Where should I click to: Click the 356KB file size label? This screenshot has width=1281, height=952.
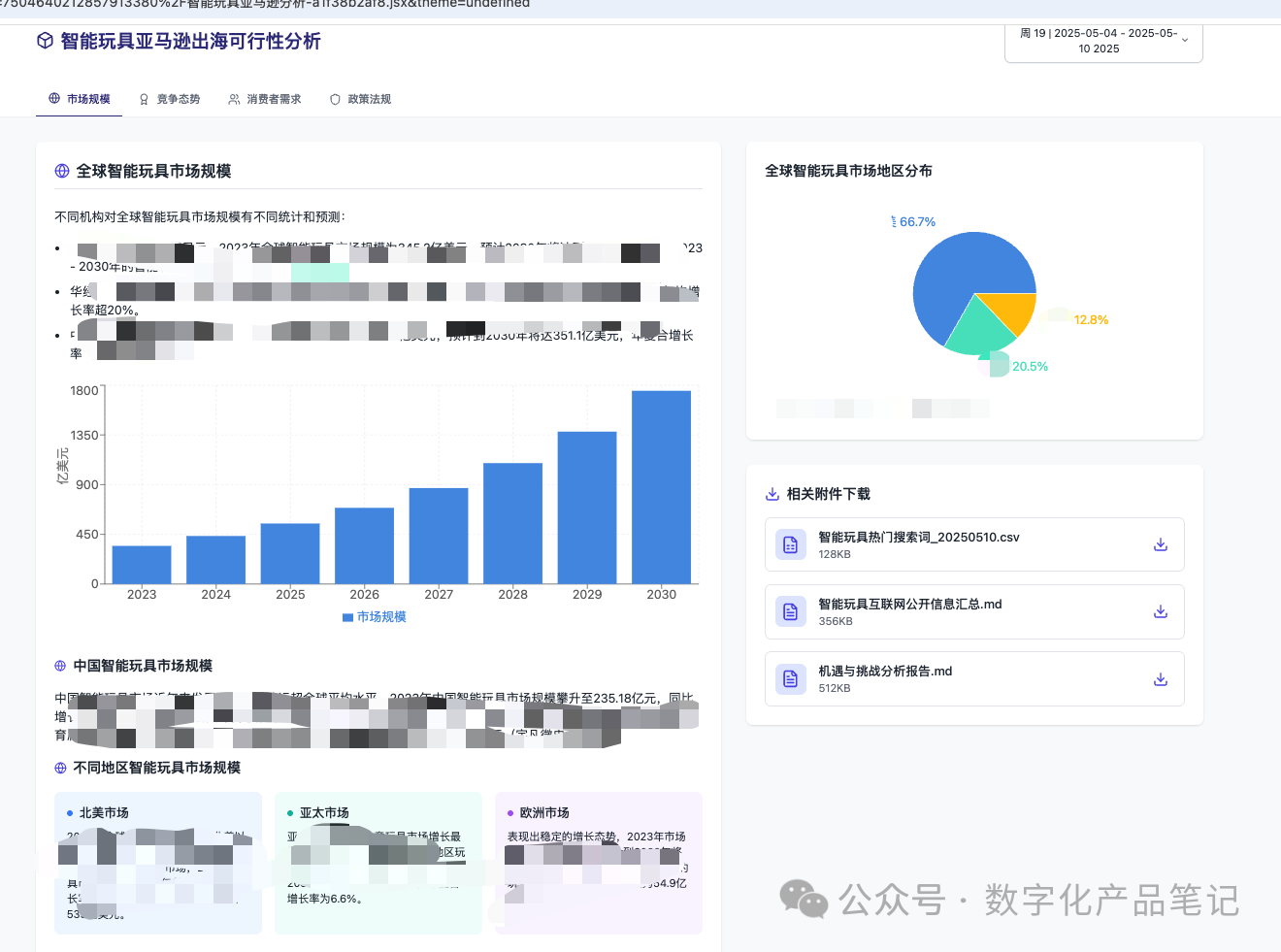[836, 621]
